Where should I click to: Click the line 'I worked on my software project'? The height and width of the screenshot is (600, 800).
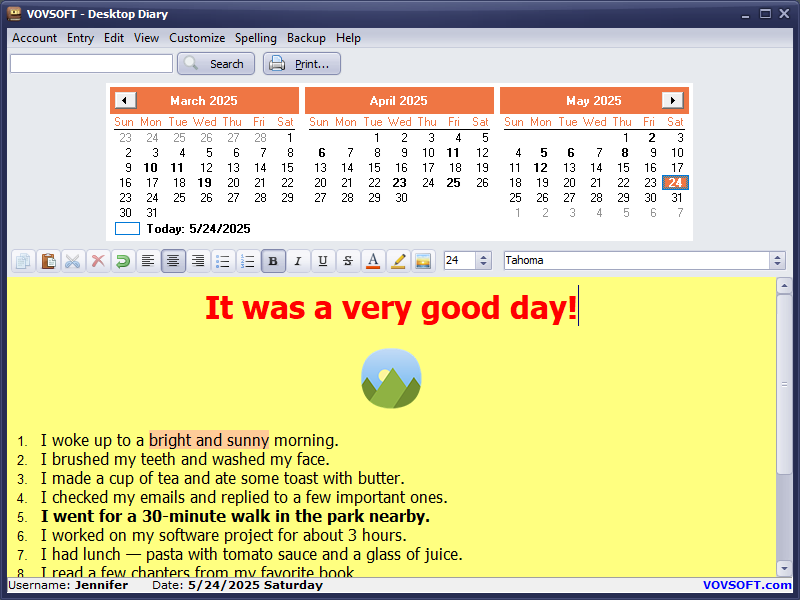coord(223,535)
